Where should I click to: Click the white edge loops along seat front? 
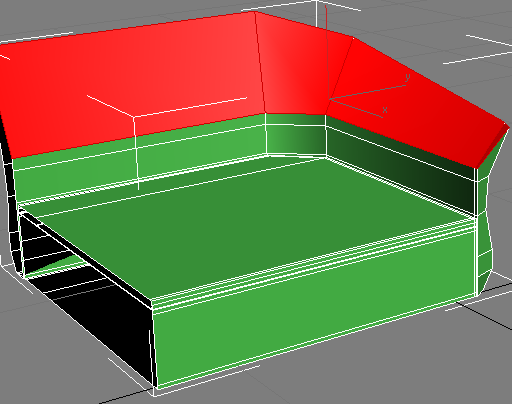pos(313,263)
